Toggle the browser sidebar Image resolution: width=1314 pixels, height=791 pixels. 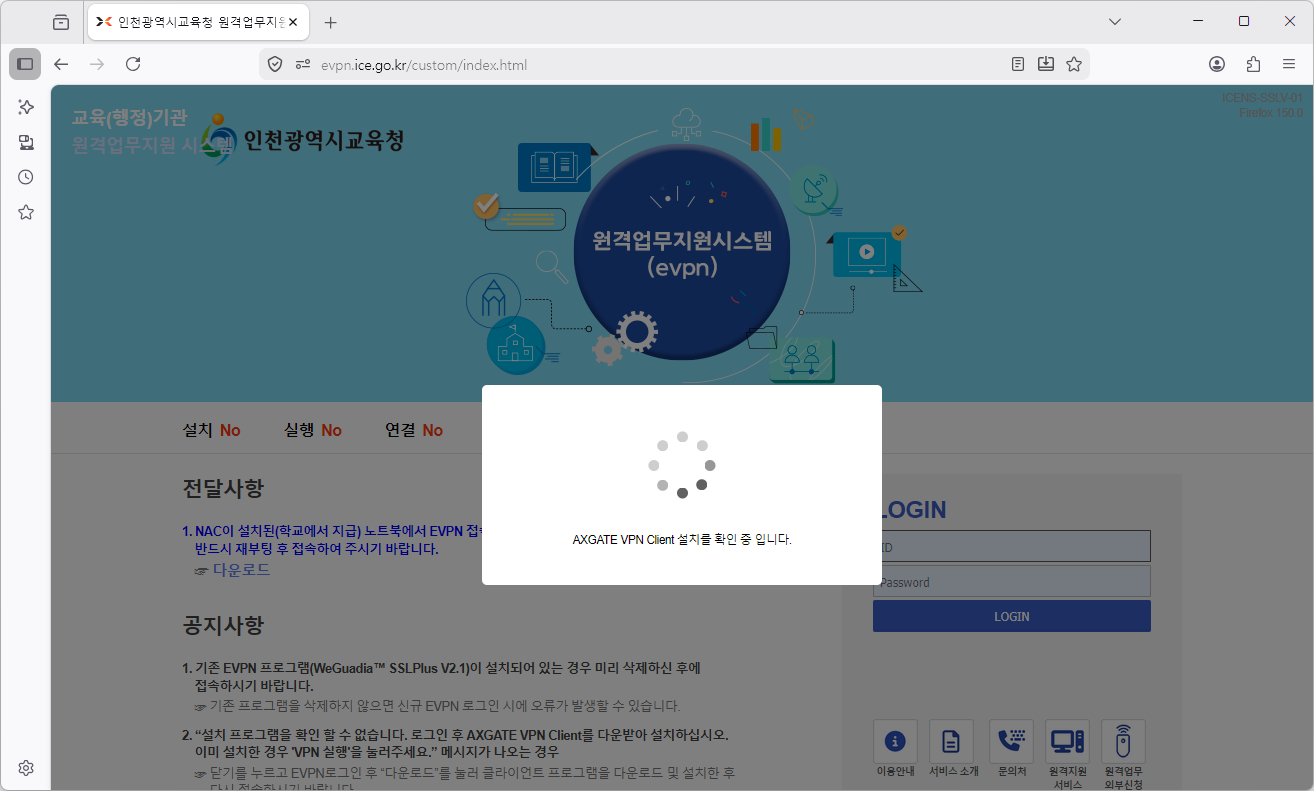point(25,64)
